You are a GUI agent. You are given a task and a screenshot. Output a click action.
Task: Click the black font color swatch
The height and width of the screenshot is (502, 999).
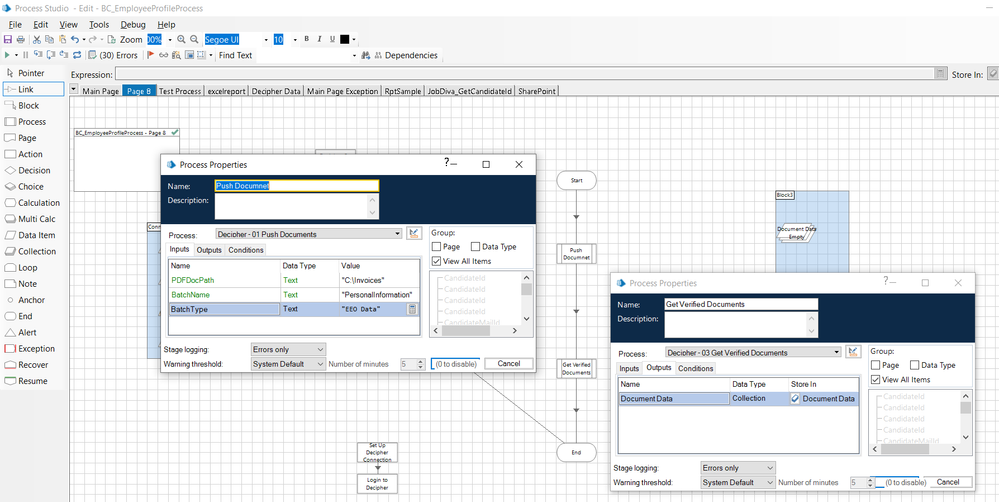pos(345,40)
